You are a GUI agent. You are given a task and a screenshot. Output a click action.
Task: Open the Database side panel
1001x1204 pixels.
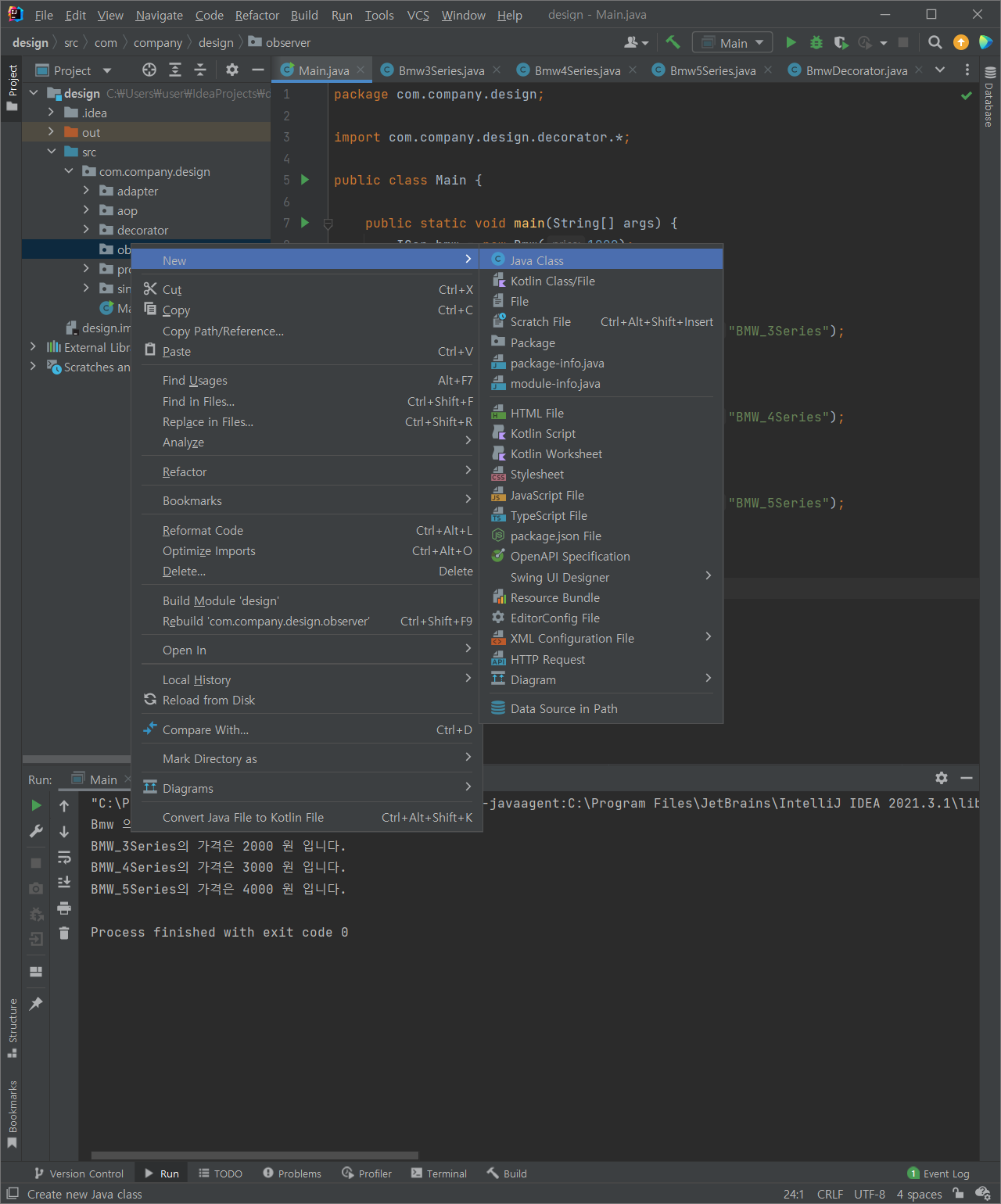989,97
